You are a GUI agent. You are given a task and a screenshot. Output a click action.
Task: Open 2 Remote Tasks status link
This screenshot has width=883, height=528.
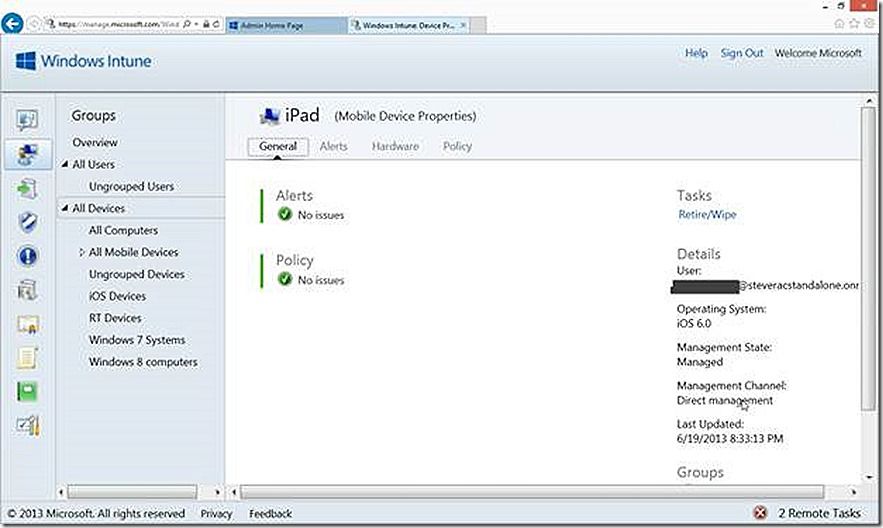[x=819, y=513]
